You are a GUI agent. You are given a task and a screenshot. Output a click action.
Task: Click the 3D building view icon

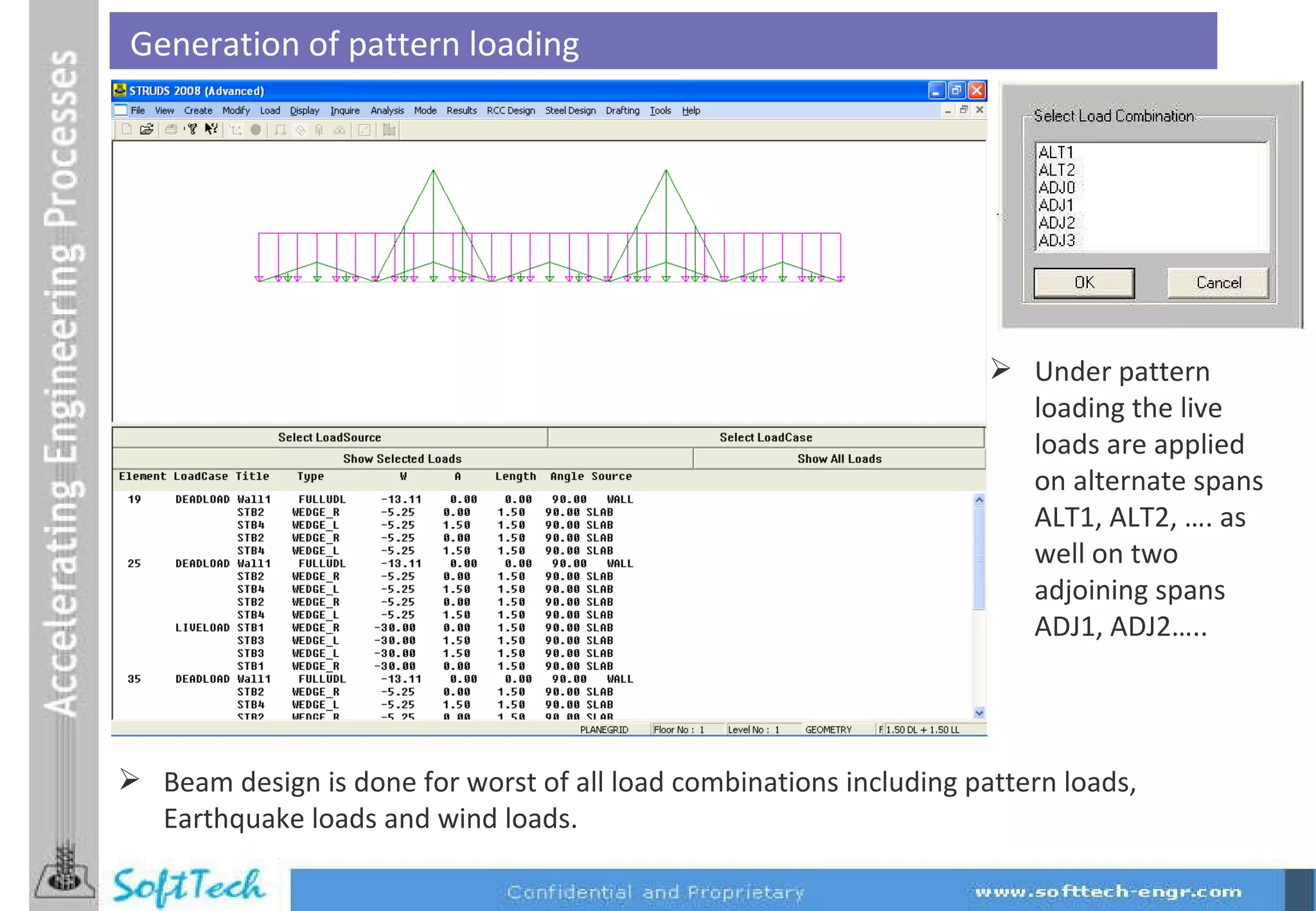[319, 130]
